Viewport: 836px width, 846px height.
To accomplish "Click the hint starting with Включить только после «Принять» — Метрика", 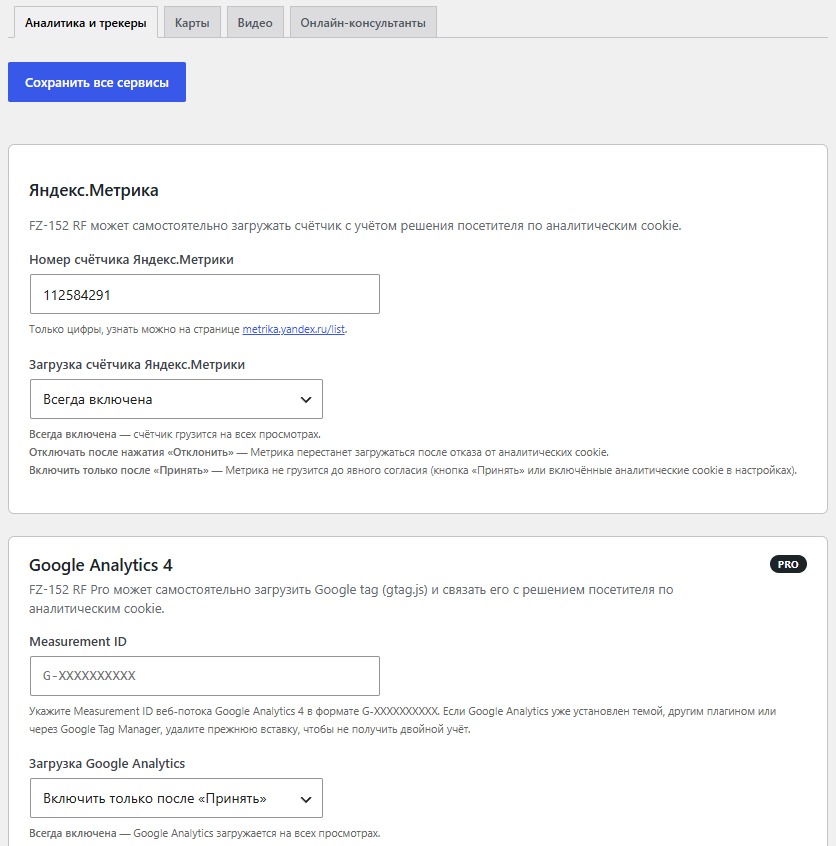I will (x=413, y=470).
